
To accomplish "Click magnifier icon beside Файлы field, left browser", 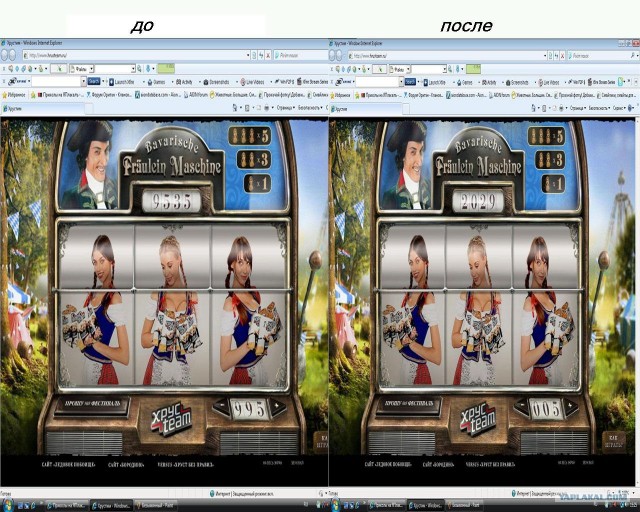I will [x=139, y=69].
